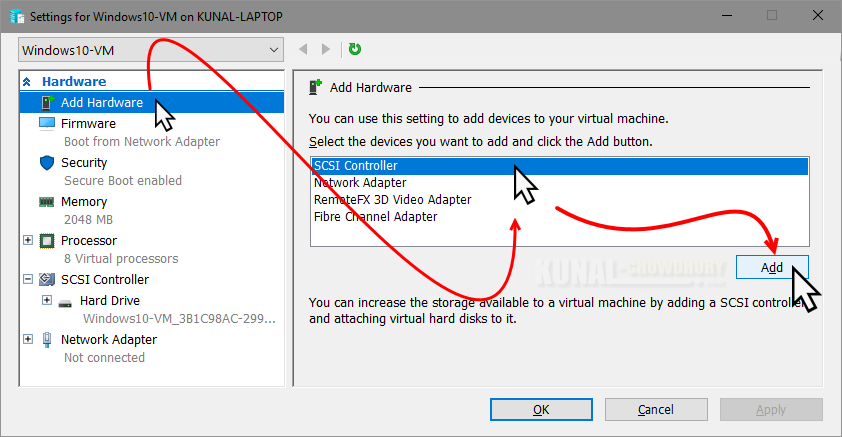
Task: Open the Security settings
Action: pyautogui.click(x=84, y=163)
